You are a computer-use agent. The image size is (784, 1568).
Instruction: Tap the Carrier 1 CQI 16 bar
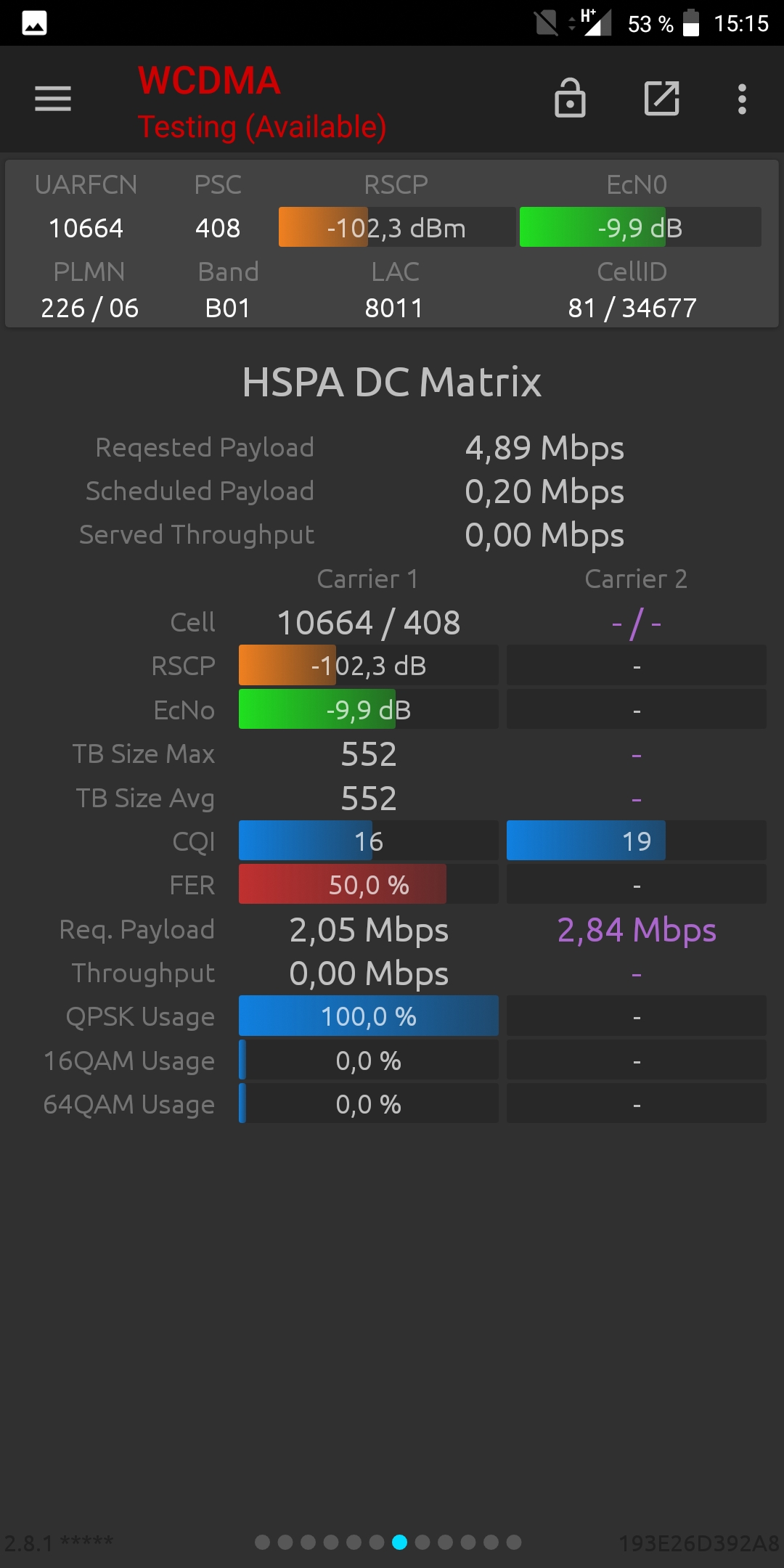[369, 841]
